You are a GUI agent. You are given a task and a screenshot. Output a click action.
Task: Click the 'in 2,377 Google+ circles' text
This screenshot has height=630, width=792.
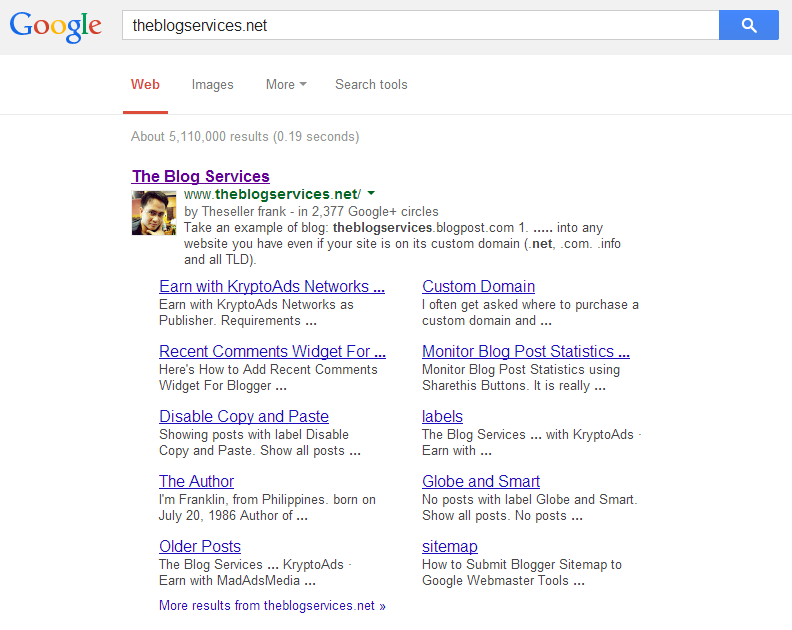point(368,211)
